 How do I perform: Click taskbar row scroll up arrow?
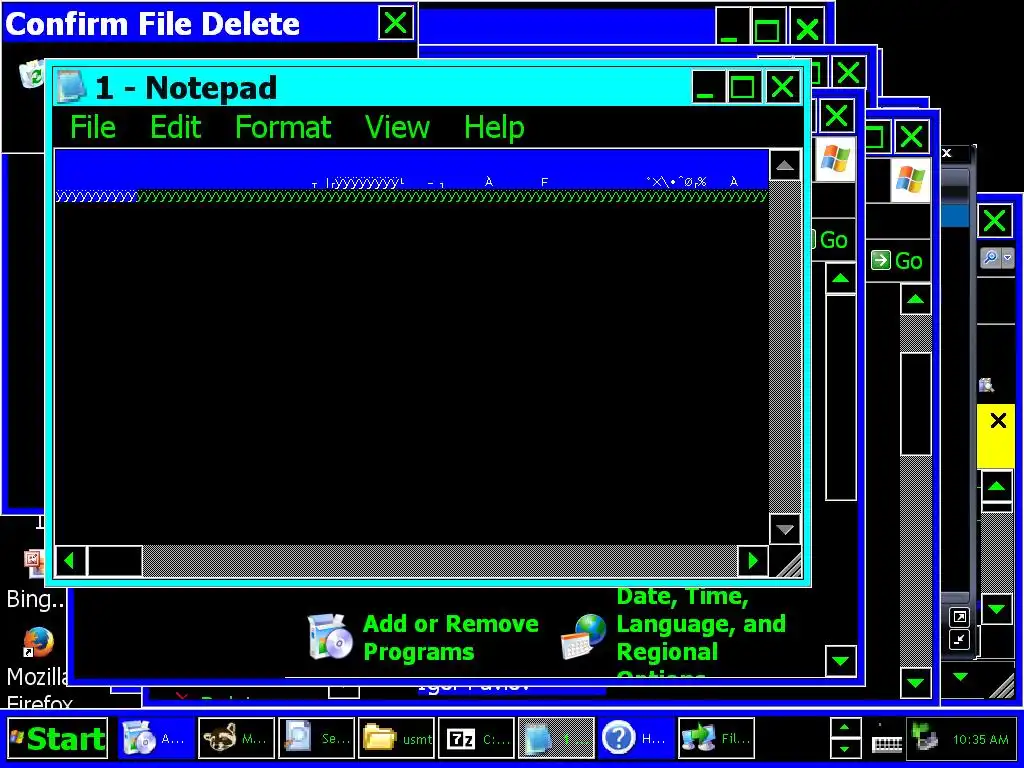[x=844, y=728]
